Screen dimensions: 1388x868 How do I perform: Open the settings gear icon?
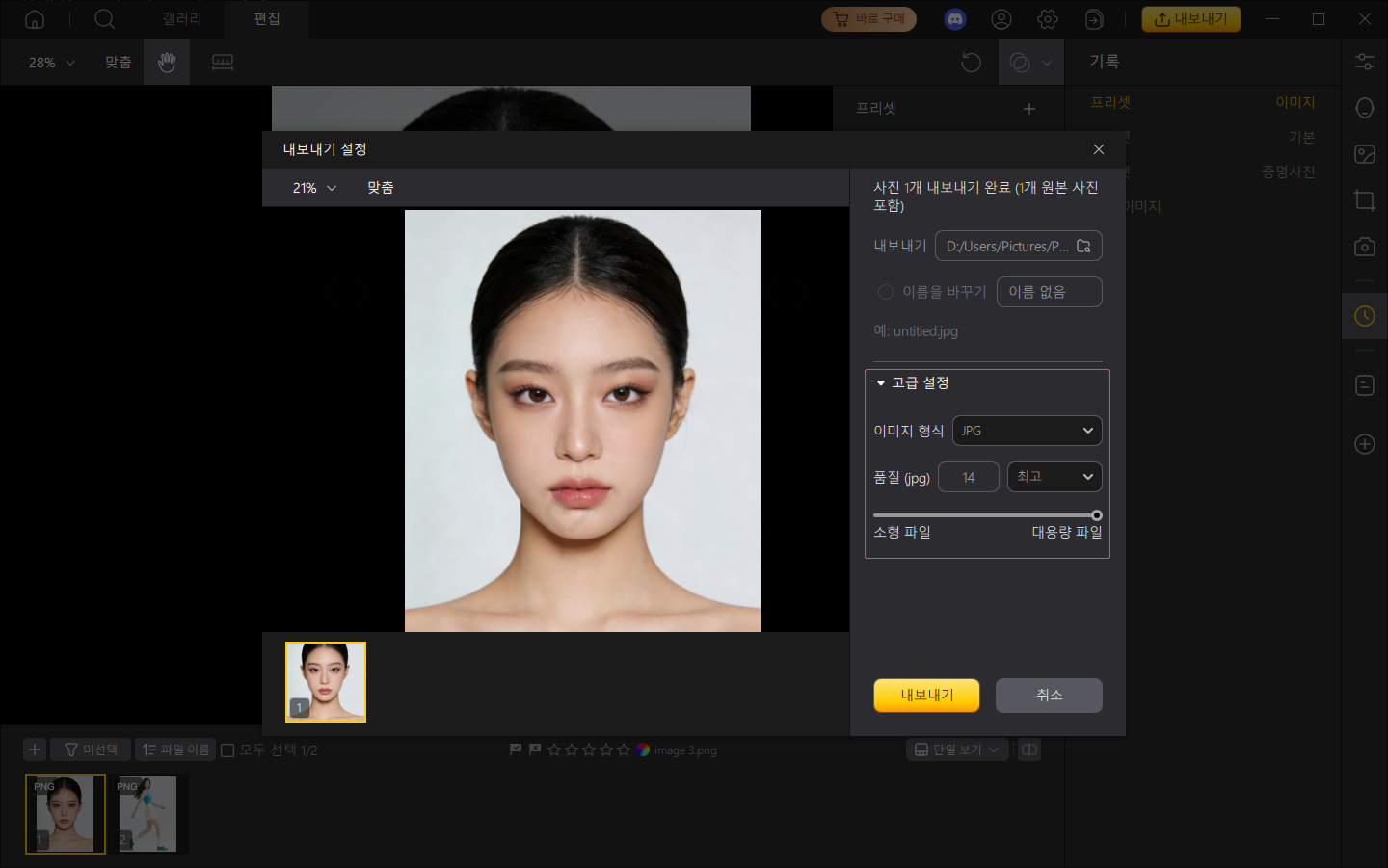tap(1048, 19)
